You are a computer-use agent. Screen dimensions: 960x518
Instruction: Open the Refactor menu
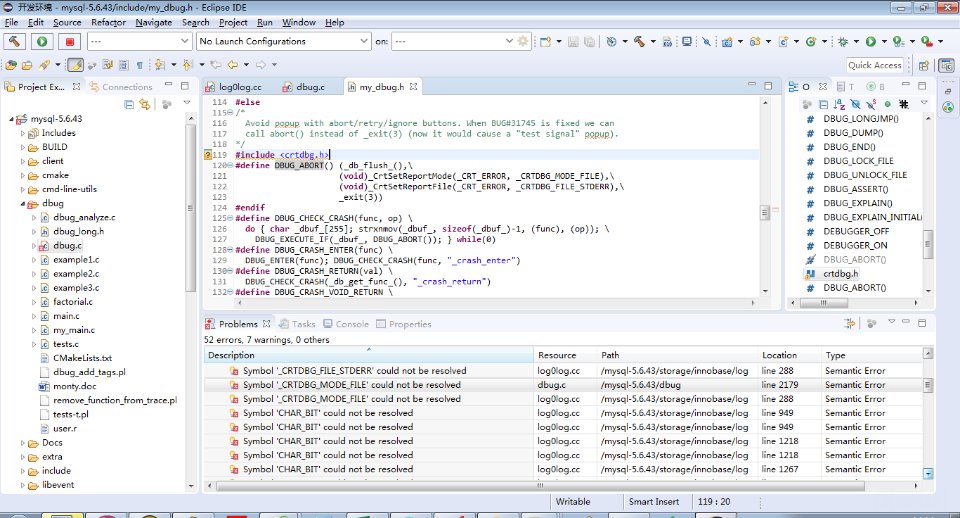tap(108, 22)
